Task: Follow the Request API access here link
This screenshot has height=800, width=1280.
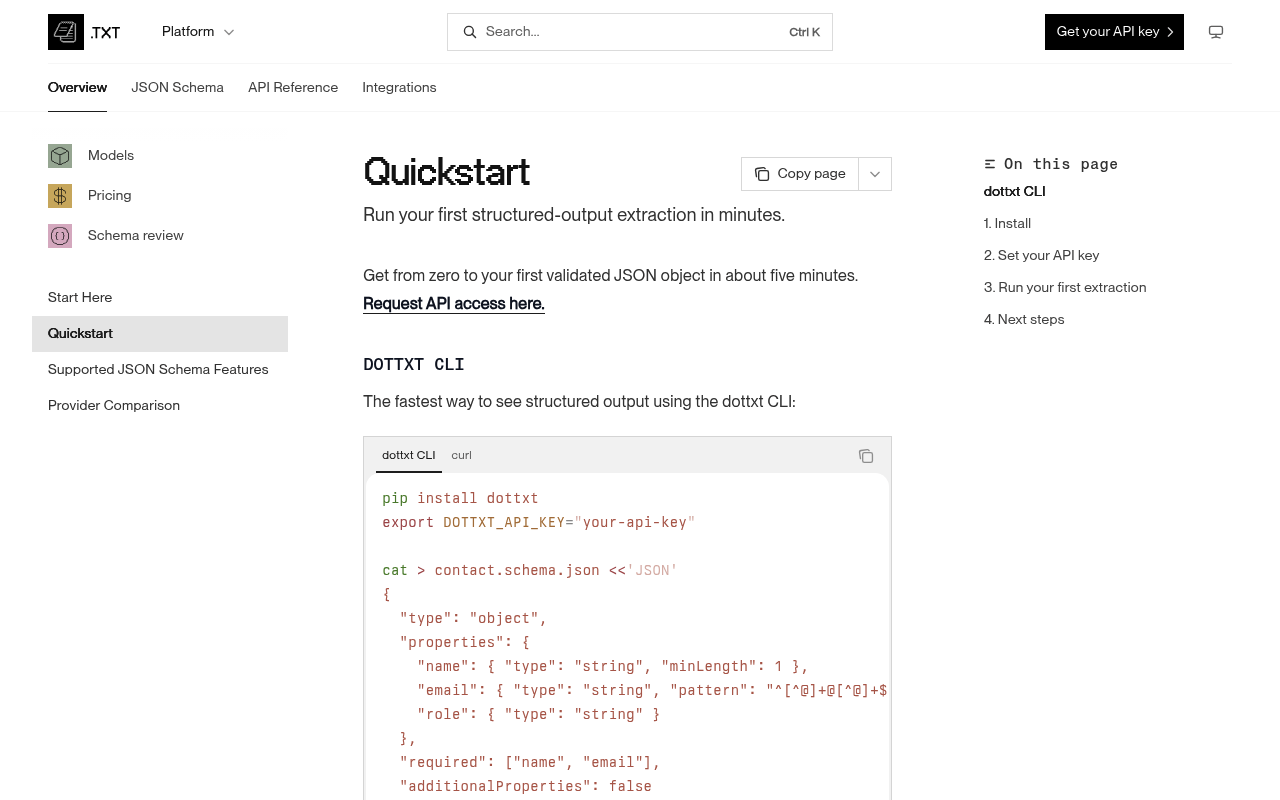Action: [454, 304]
